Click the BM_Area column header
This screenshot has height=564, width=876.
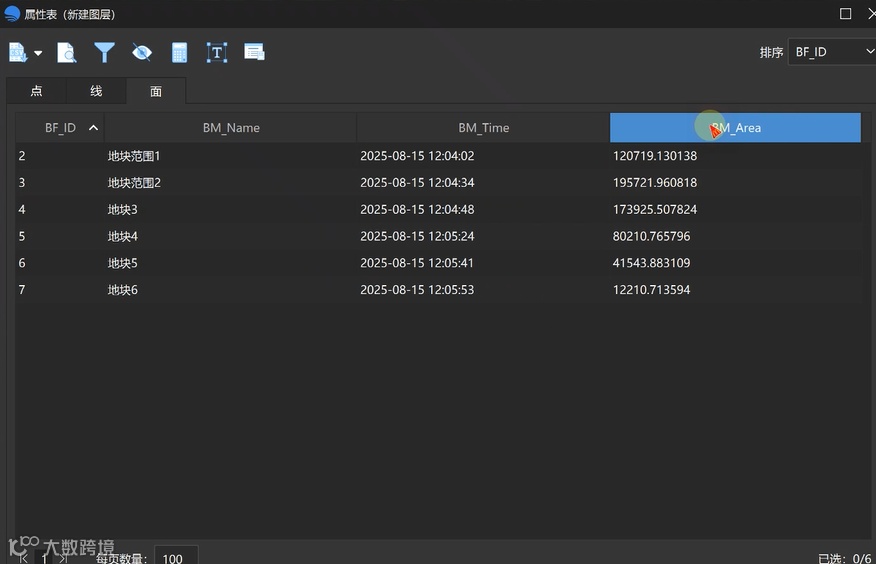pos(735,128)
